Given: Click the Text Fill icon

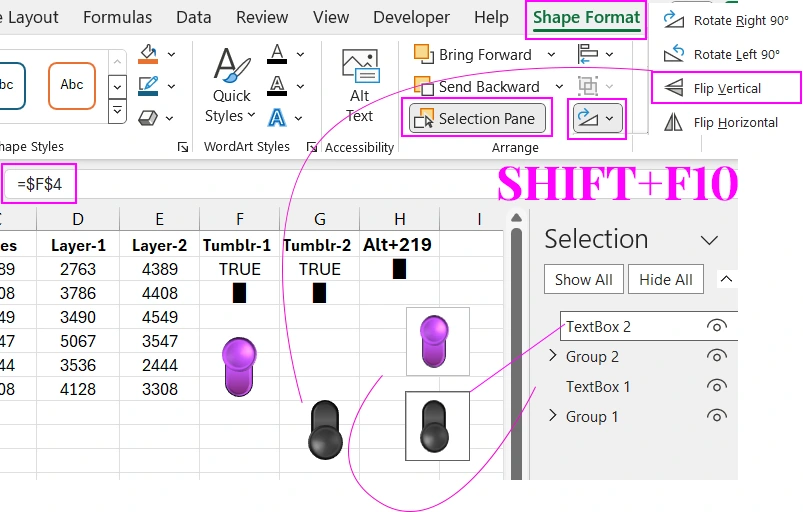Looking at the screenshot, I should [x=277, y=53].
